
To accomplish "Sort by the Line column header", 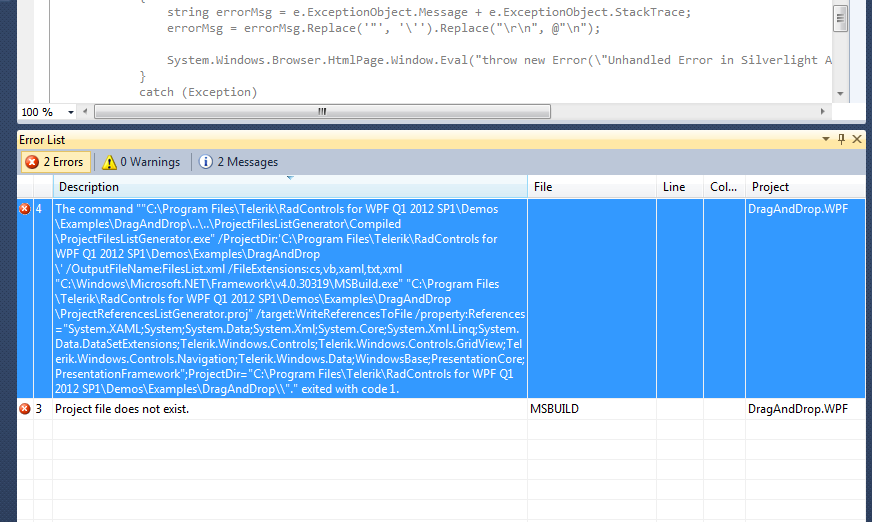I will tap(680, 187).
